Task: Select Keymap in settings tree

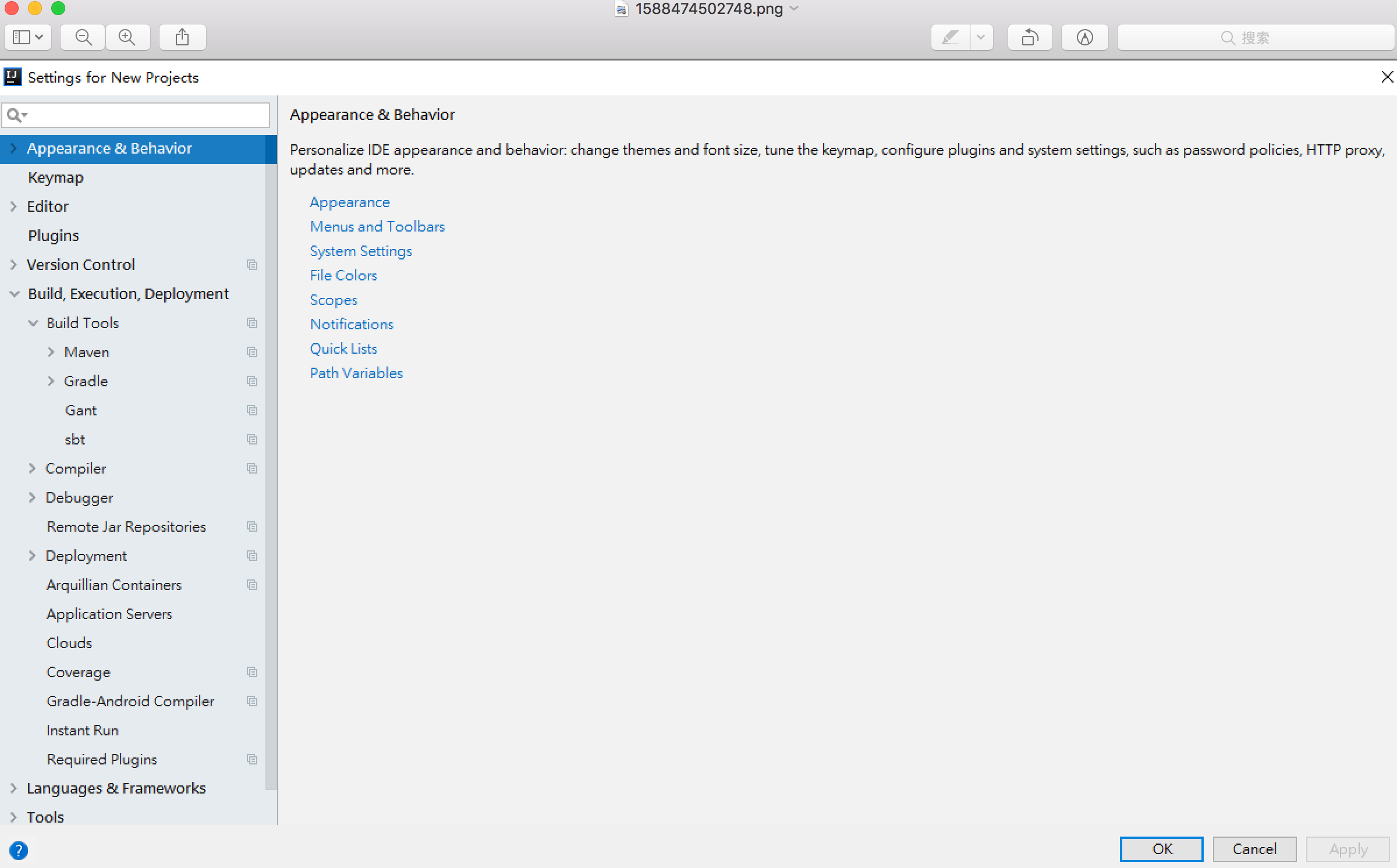Action: tap(56, 177)
